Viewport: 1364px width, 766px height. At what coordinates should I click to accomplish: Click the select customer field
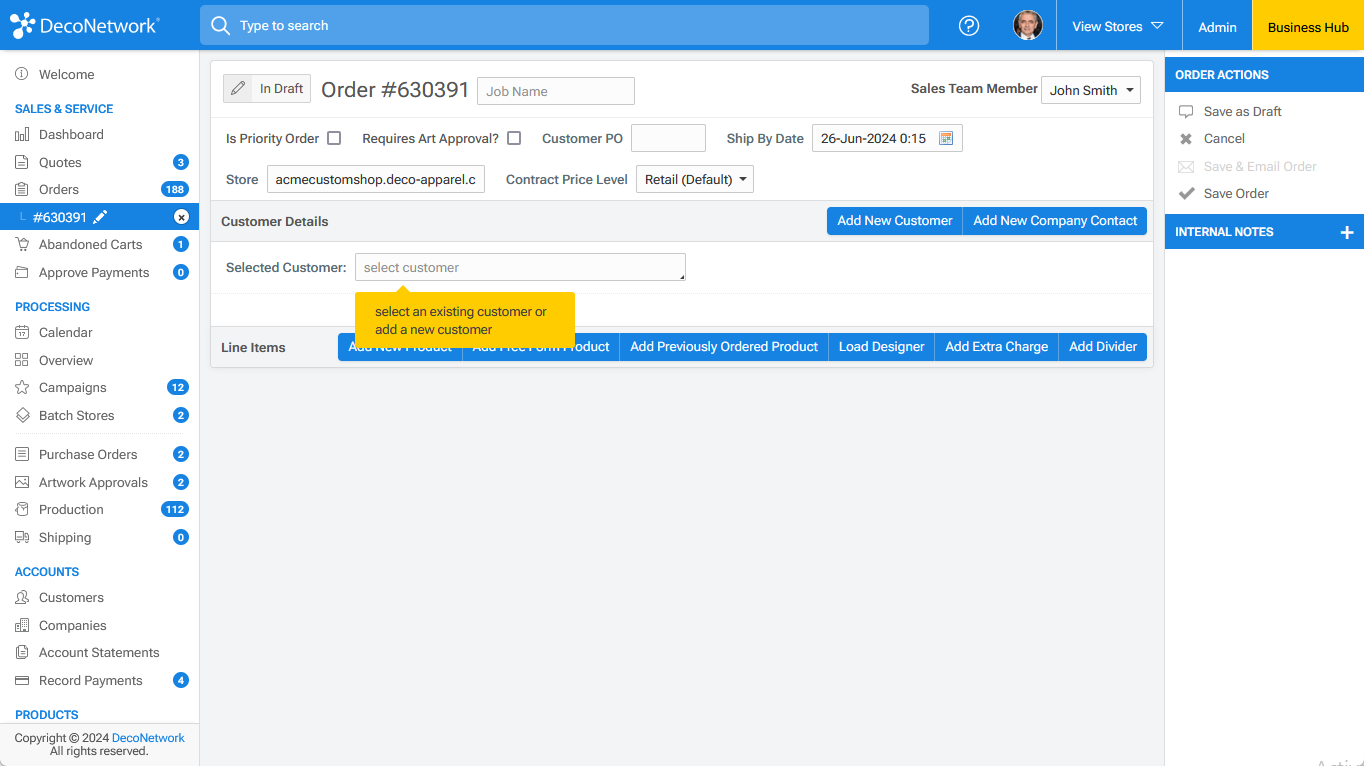(520, 267)
